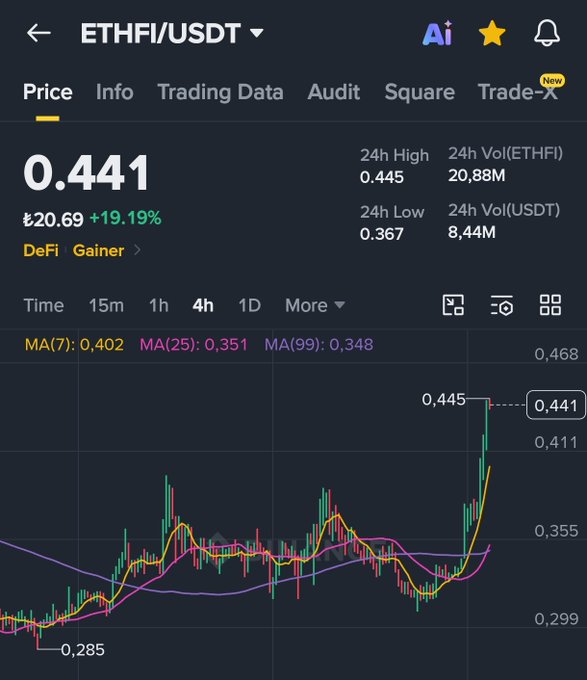
Task: Open the Trade-X tab
Action: [518, 92]
